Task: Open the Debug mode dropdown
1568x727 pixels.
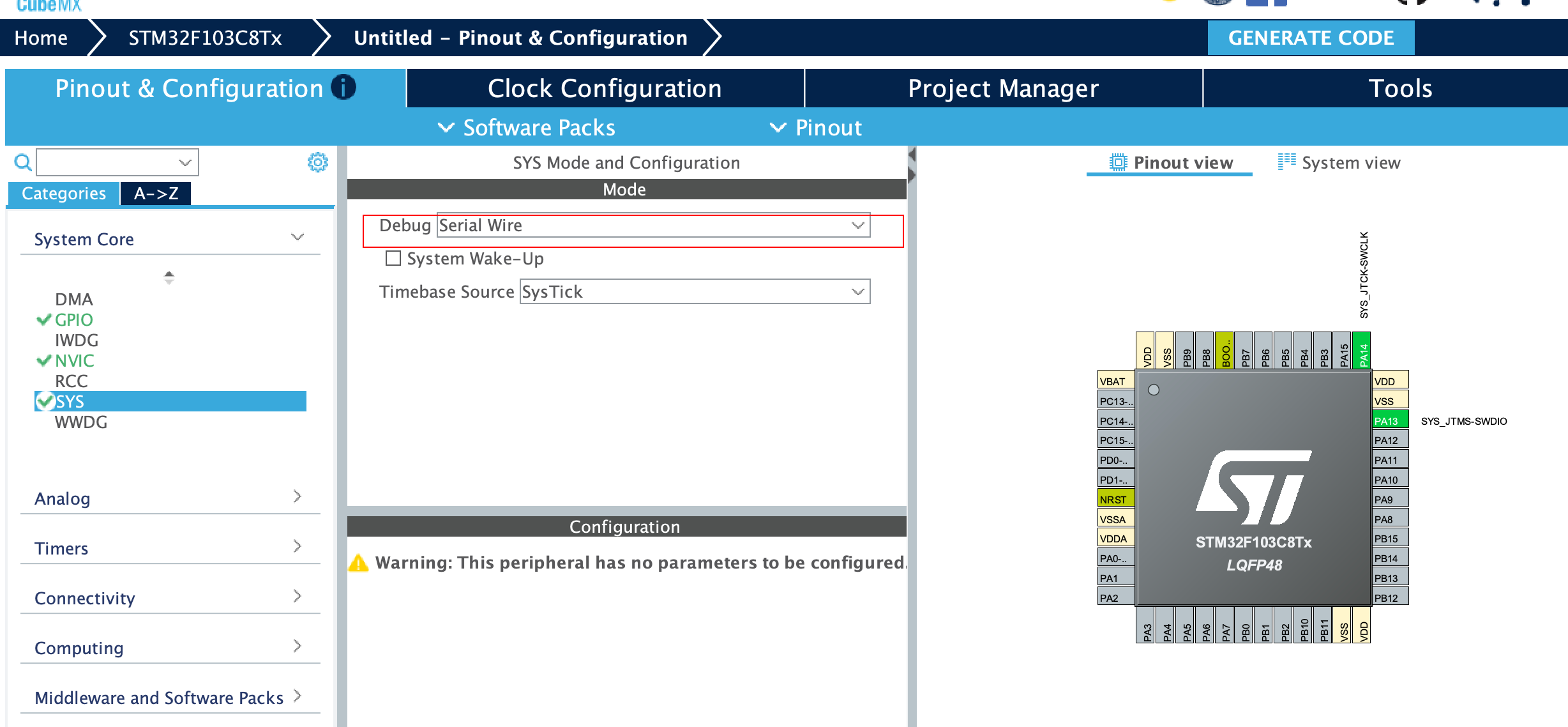Action: (653, 226)
